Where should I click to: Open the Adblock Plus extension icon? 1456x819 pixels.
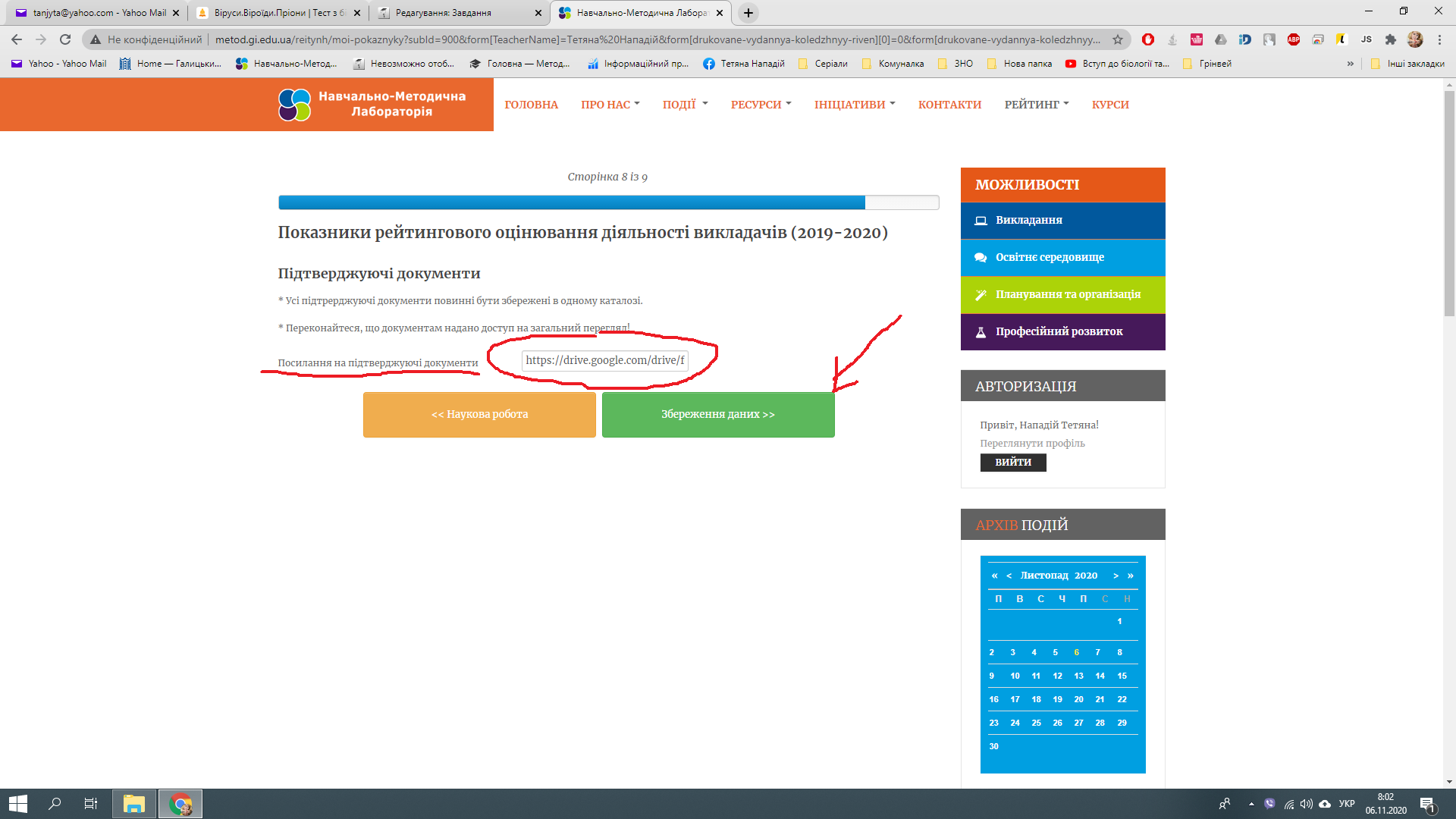(x=1294, y=39)
